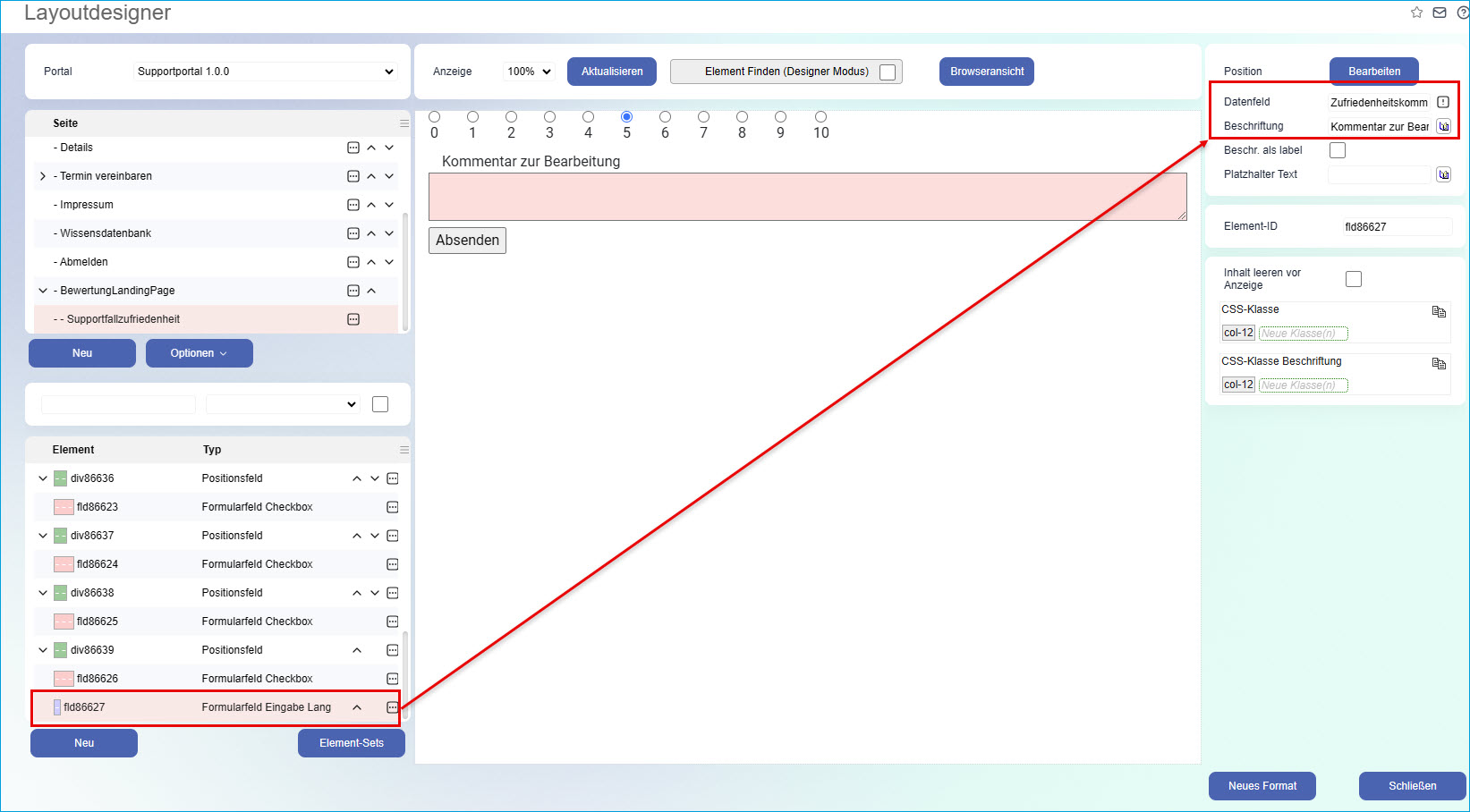Move the Details page down
The height and width of the screenshot is (812, 1470).
click(x=389, y=148)
